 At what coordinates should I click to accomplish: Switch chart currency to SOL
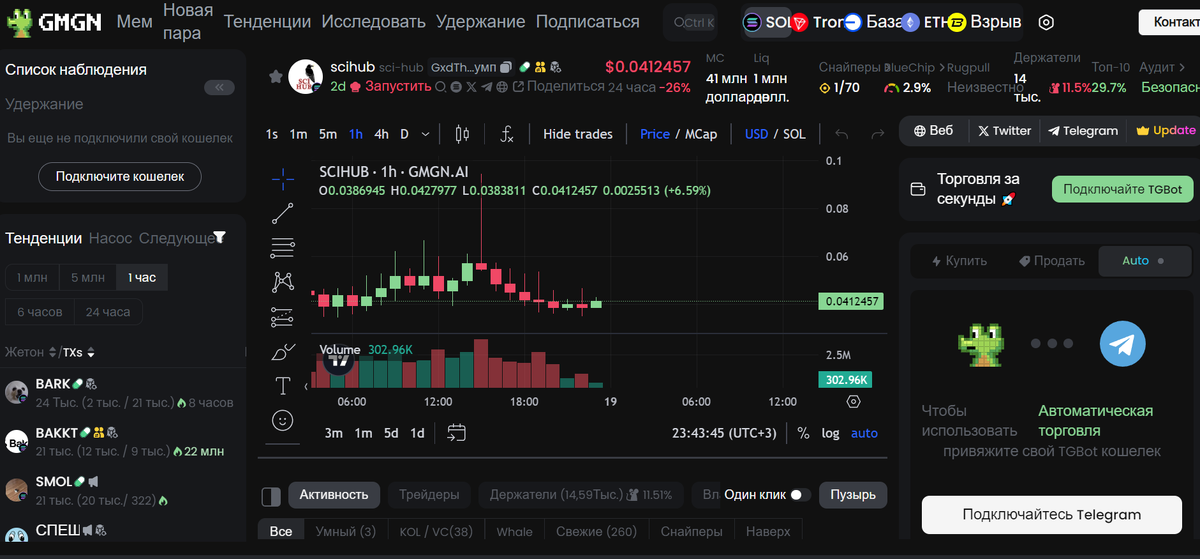pos(794,134)
